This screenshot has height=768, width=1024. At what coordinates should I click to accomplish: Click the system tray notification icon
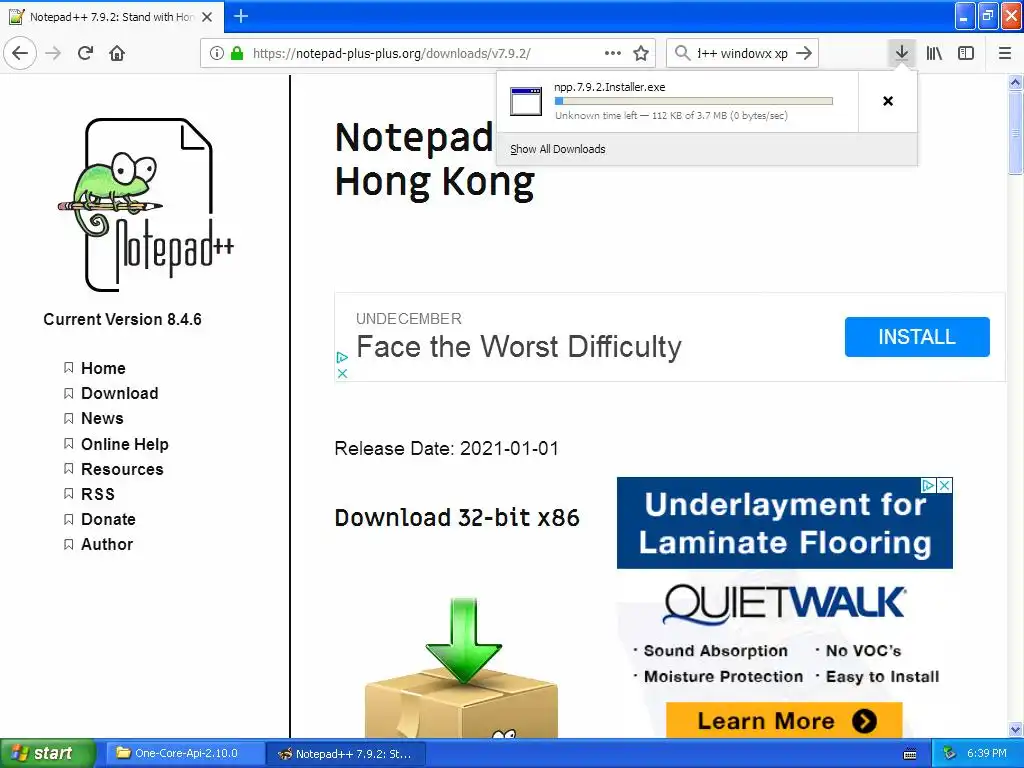pyautogui.click(x=950, y=754)
